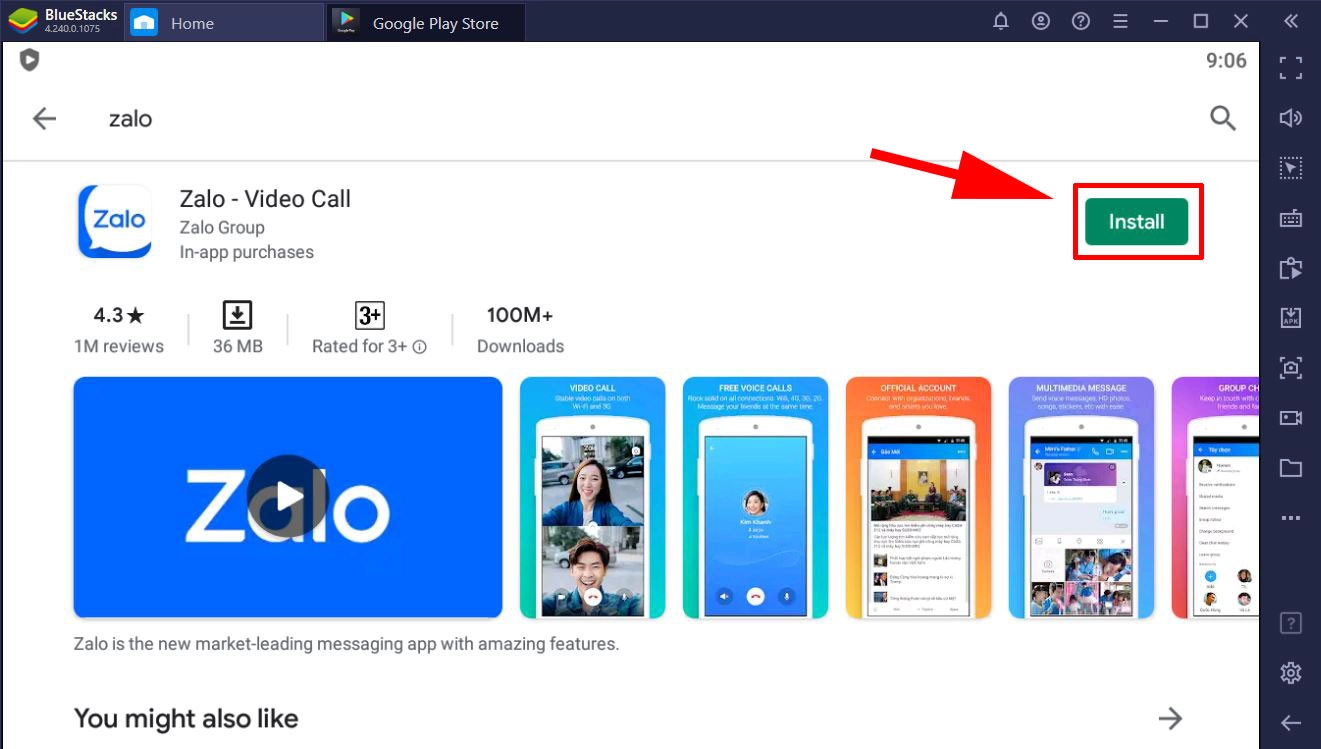Click the BlueStacks logo
Screen dimensions: 1321x749
[23, 21]
